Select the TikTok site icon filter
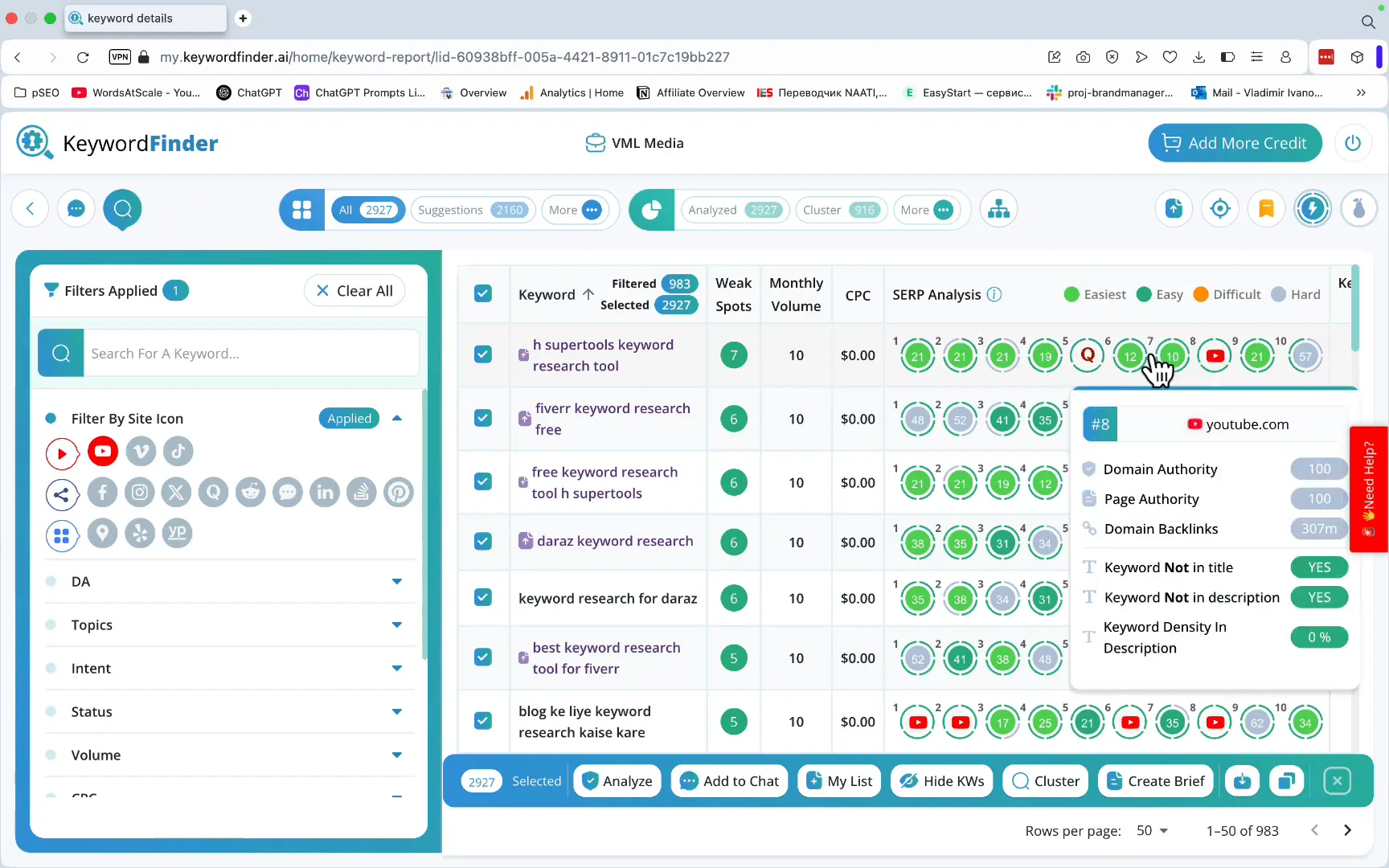Image resolution: width=1389 pixels, height=868 pixels. (178, 452)
